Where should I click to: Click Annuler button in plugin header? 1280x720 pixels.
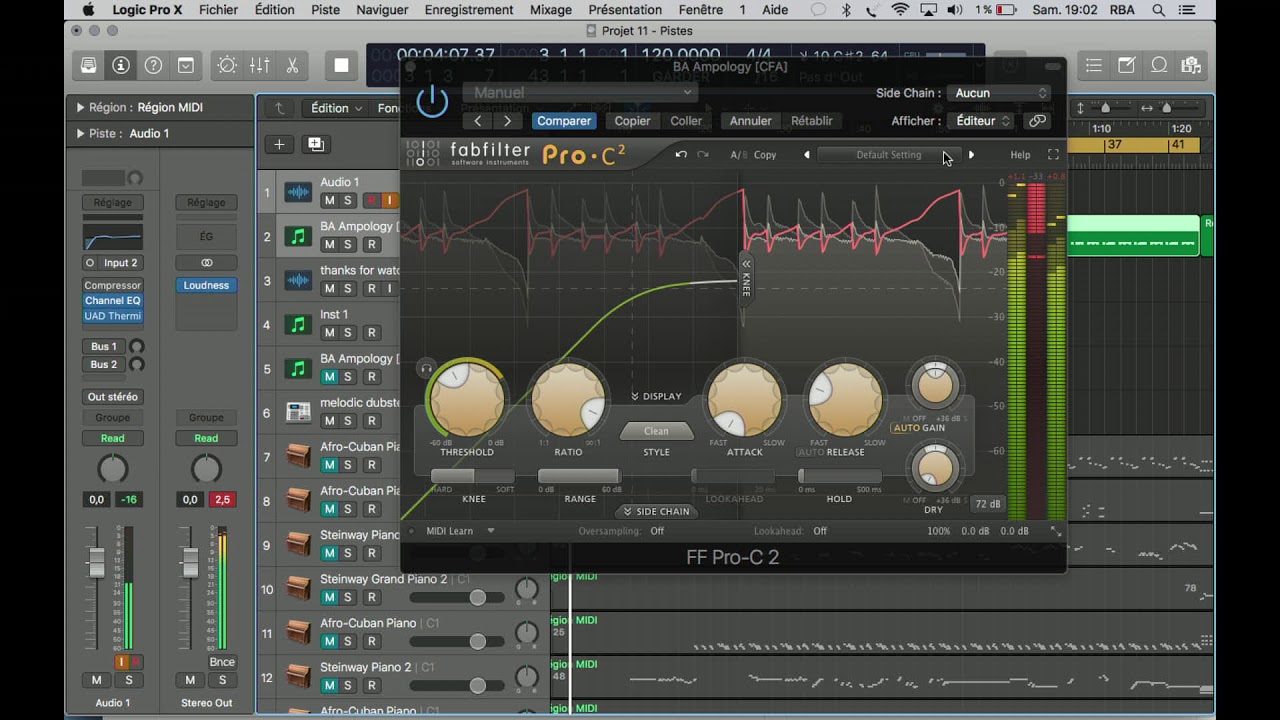[x=750, y=121]
